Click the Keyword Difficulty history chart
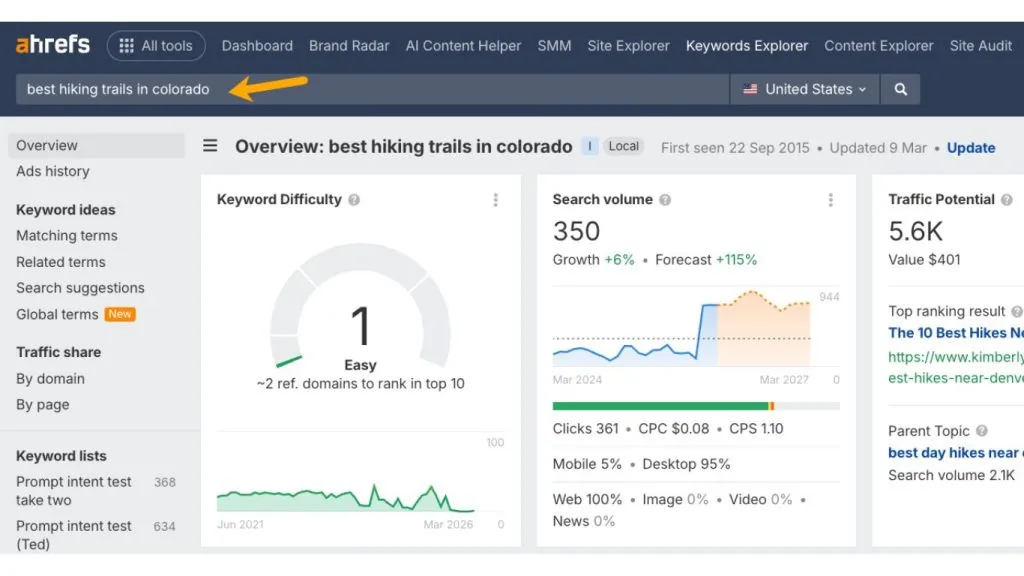The width and height of the screenshot is (1024, 576). coord(345,498)
